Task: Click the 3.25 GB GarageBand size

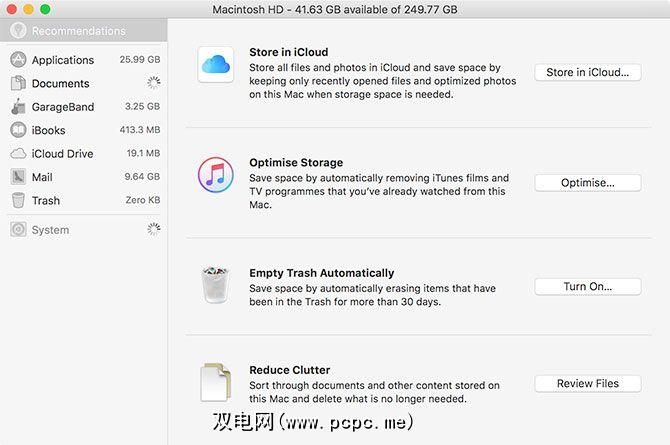Action: click(142, 106)
